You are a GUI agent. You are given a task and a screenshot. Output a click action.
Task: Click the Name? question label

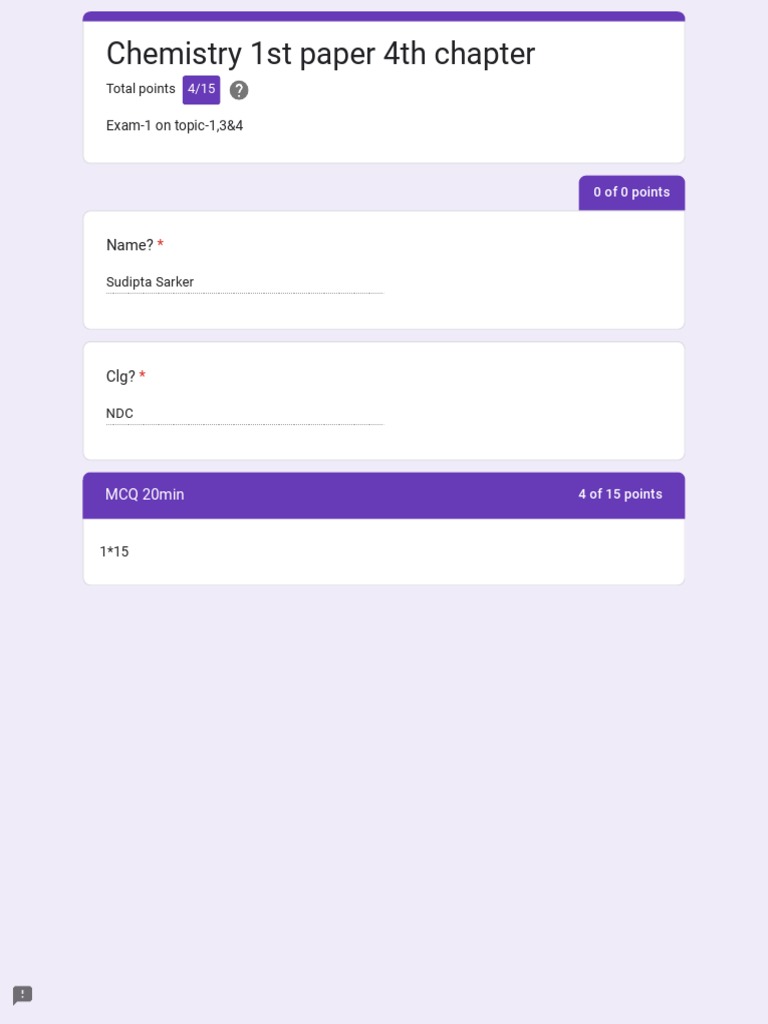130,245
